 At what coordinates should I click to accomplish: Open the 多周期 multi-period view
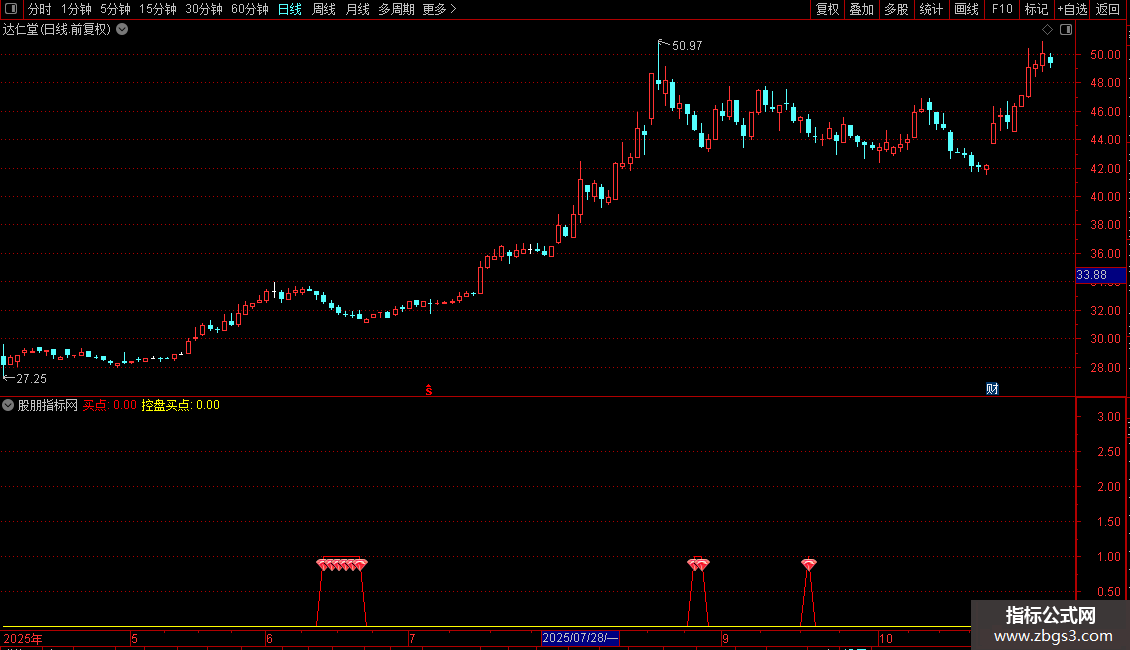pos(396,9)
